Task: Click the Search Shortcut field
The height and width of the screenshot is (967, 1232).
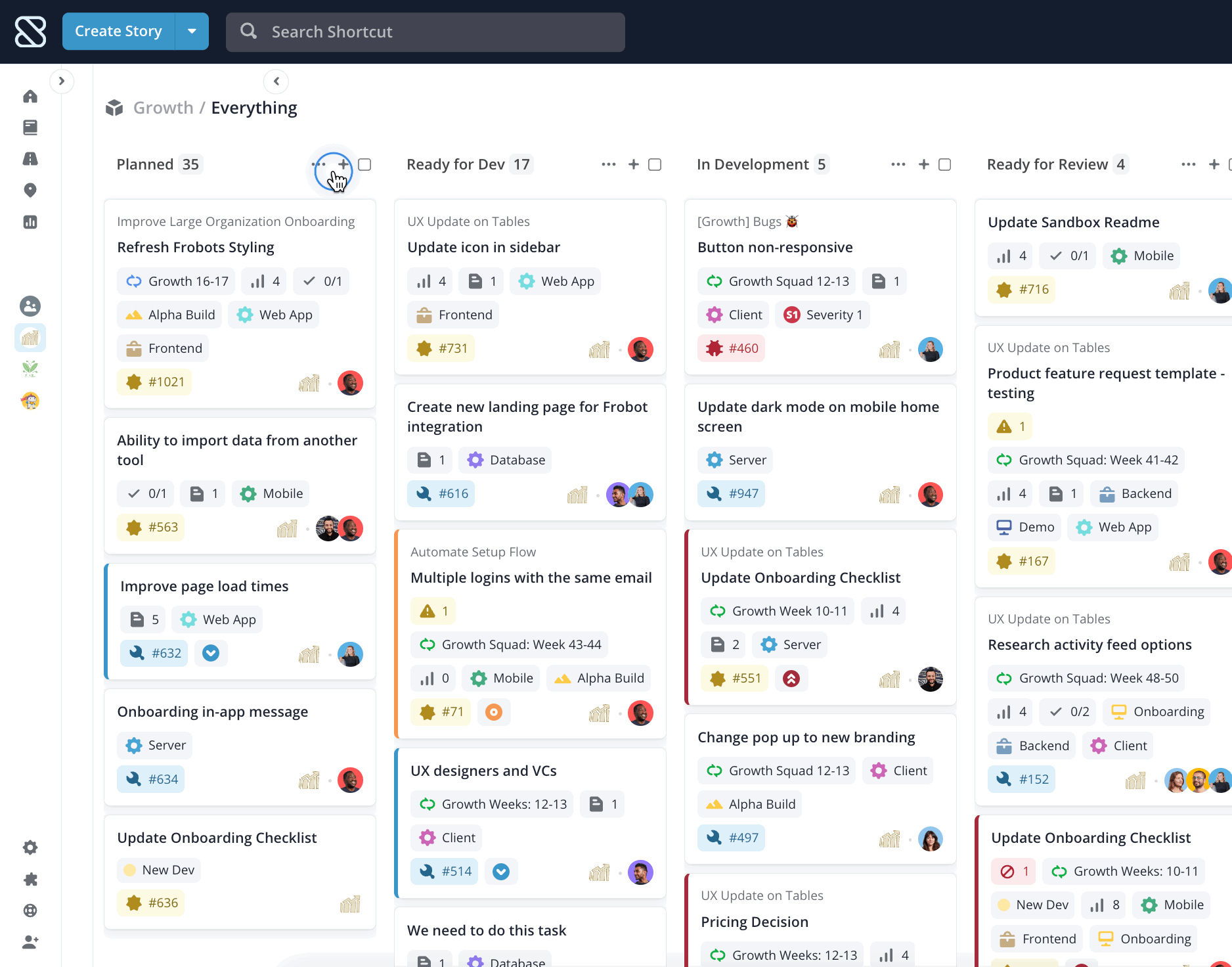Action: pos(426,32)
